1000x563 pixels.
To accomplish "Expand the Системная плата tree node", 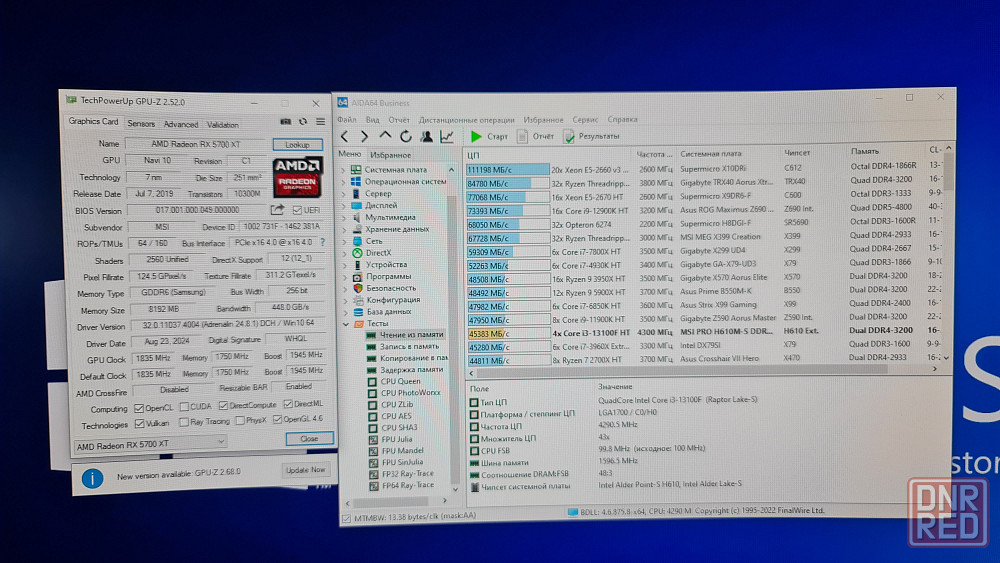I will tap(344, 170).
